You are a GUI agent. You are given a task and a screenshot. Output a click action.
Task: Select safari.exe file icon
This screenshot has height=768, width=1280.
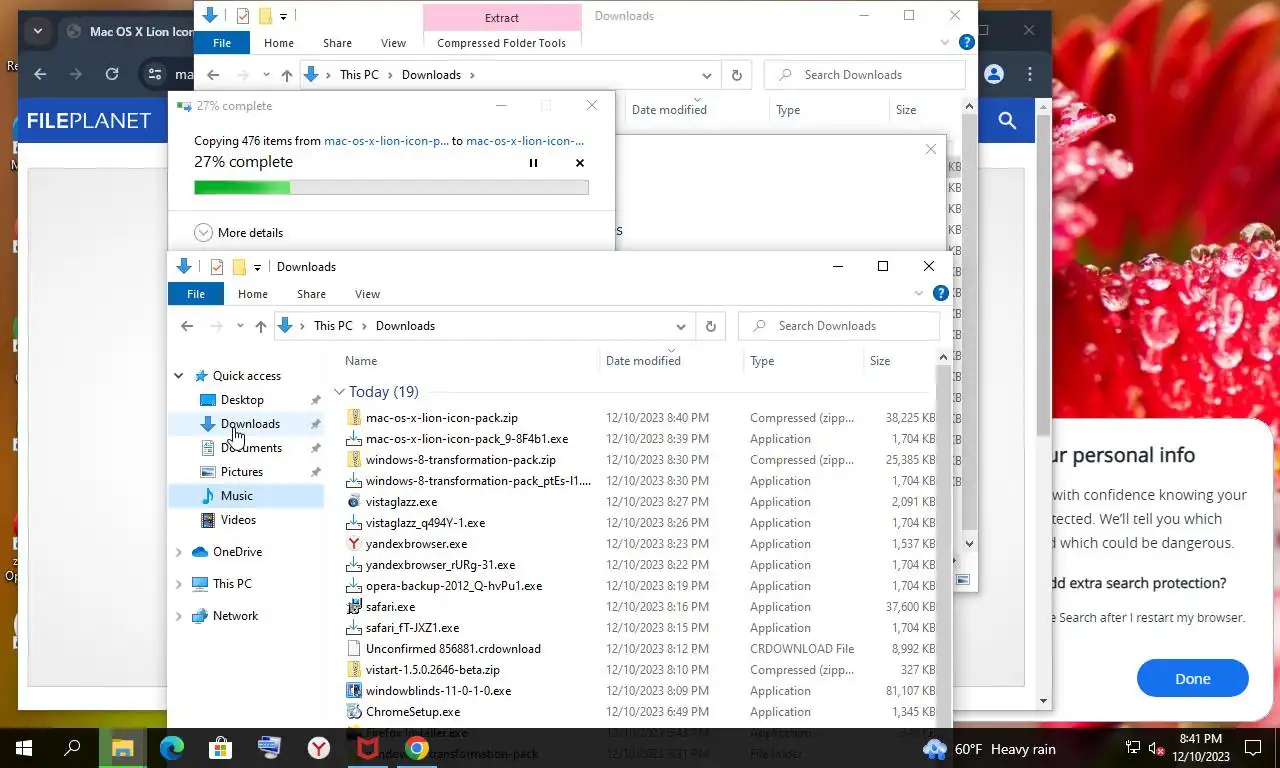coord(354,607)
